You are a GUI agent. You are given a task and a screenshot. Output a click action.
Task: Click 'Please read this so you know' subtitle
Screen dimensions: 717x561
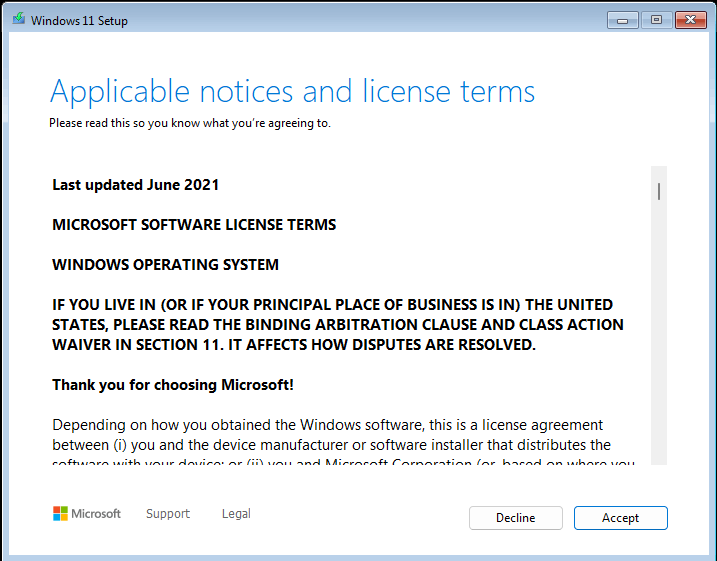click(190, 123)
